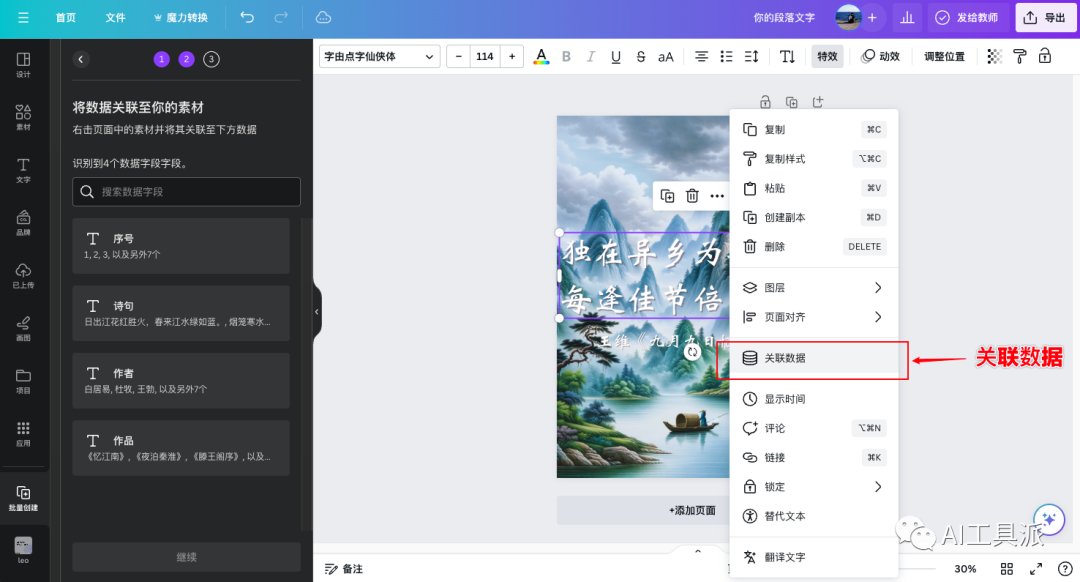The image size is (1080, 582).
Task: Select 复制样式 copy style from context menu
Action: [813, 158]
